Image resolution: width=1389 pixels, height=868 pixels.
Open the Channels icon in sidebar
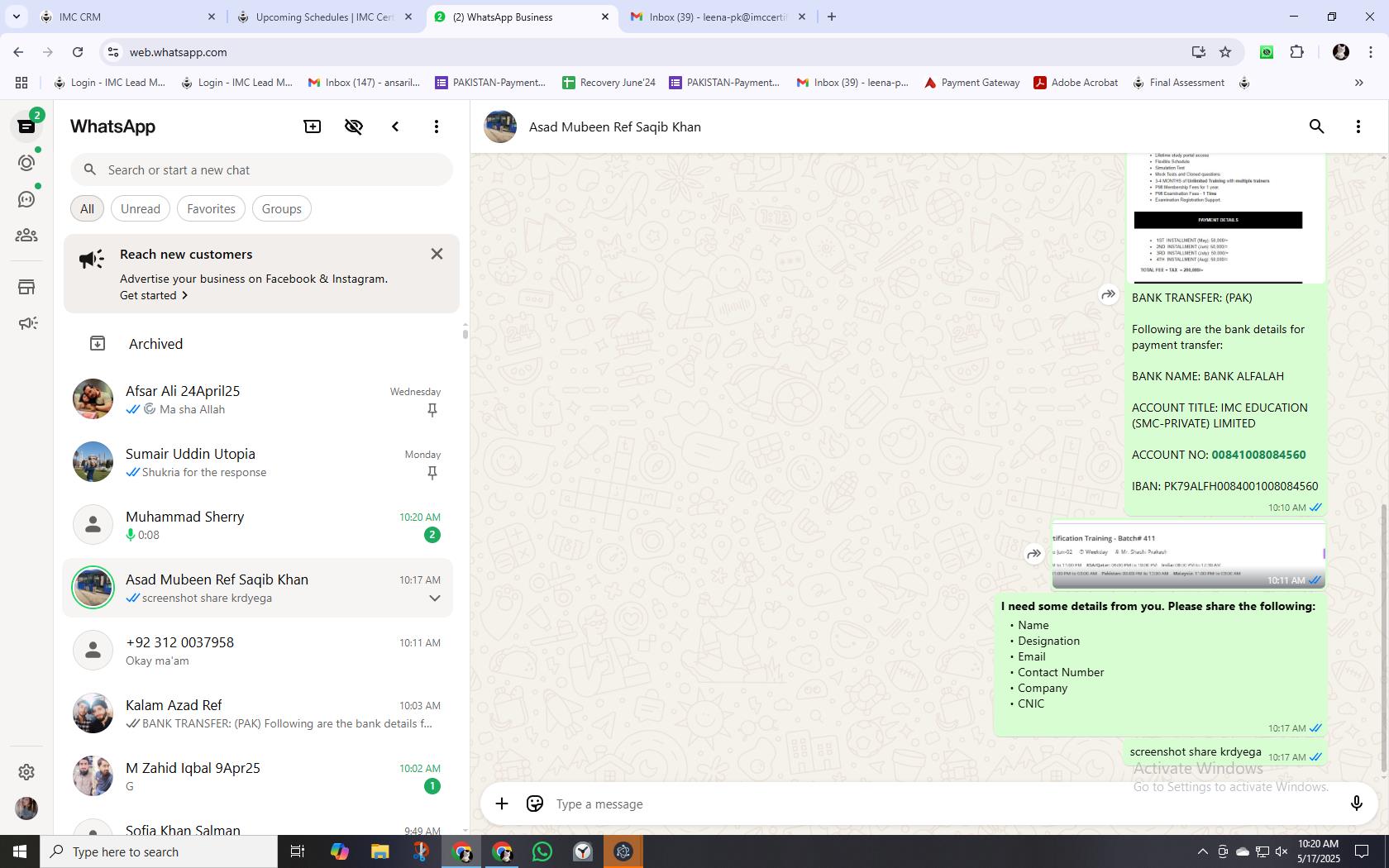click(x=26, y=199)
